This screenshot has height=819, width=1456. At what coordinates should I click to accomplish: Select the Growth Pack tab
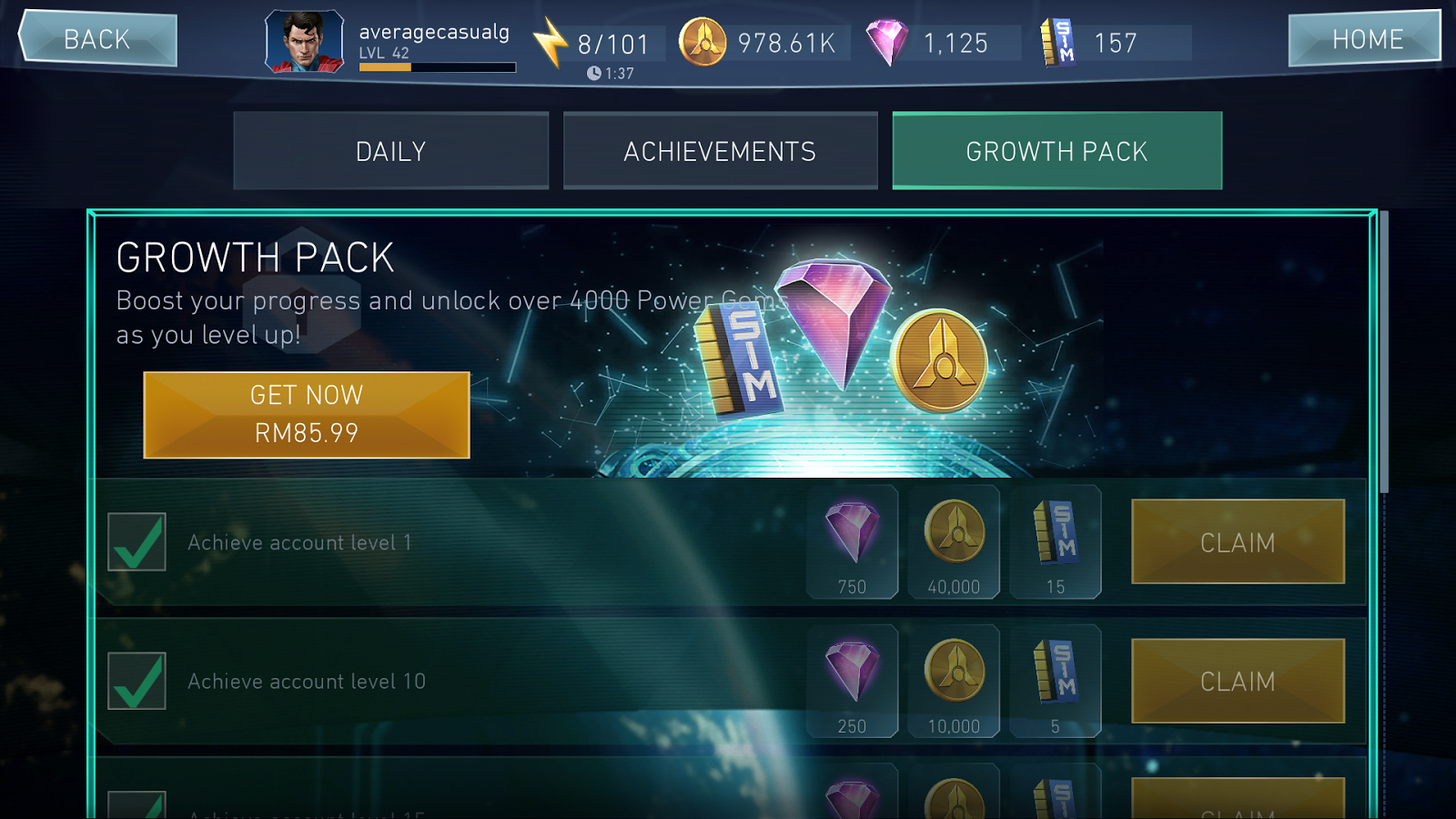point(1057,151)
